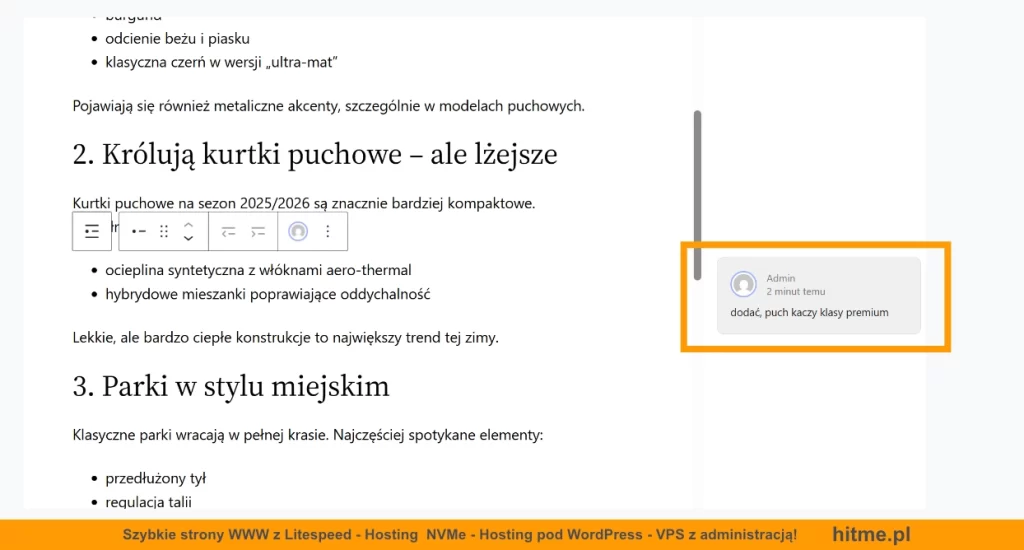The height and width of the screenshot is (550, 1024).
Task: Click '2 minut temu' comment timestamp
Action: tap(795, 291)
